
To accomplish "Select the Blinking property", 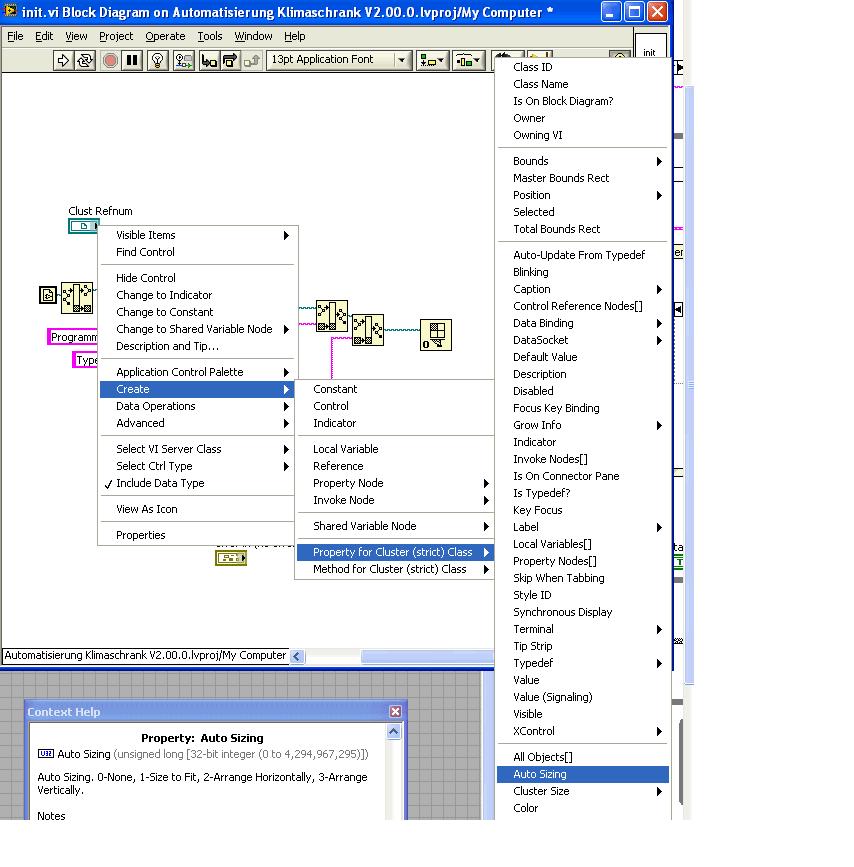I will pyautogui.click(x=582, y=272).
